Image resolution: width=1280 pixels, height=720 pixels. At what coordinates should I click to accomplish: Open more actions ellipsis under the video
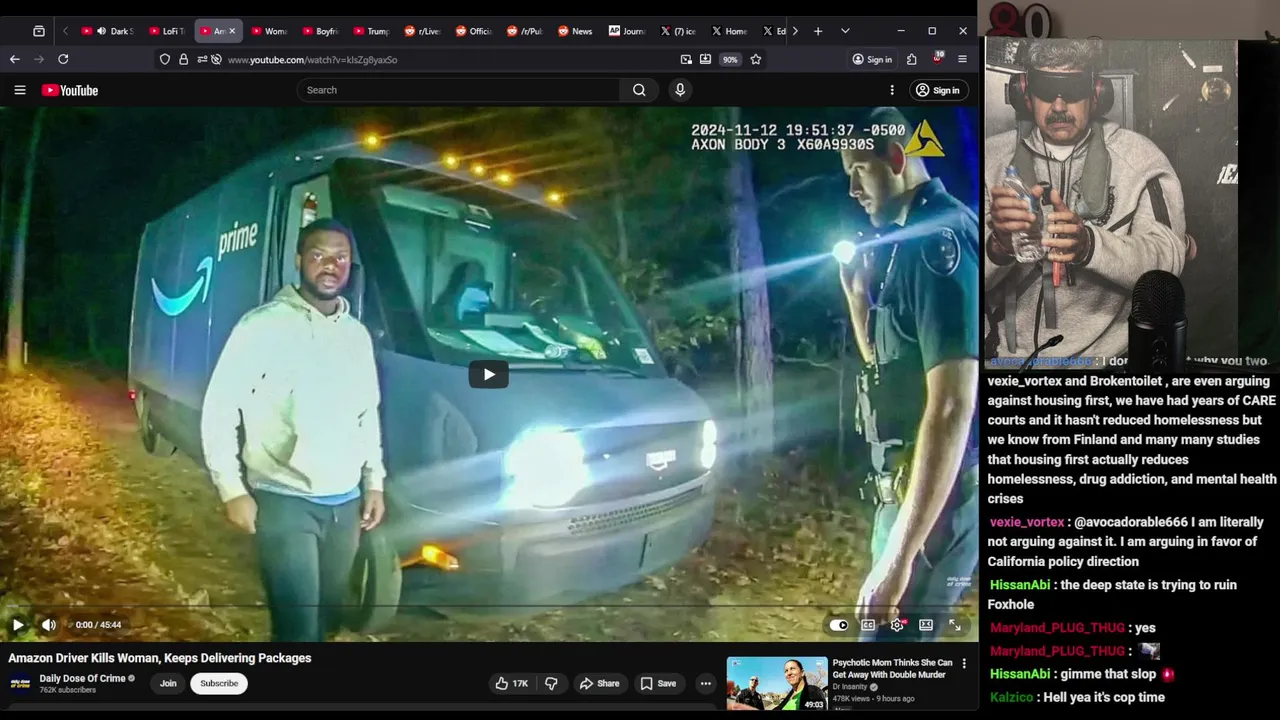point(706,683)
